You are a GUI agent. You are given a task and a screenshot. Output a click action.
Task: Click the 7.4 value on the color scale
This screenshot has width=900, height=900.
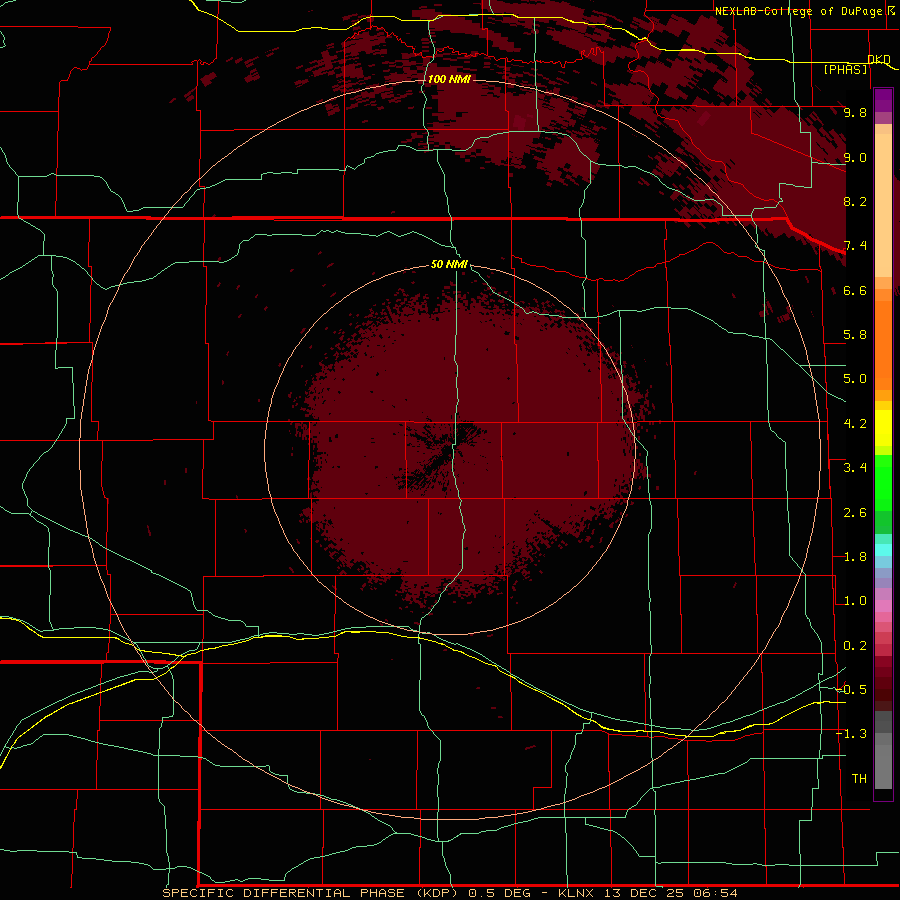[x=855, y=246]
